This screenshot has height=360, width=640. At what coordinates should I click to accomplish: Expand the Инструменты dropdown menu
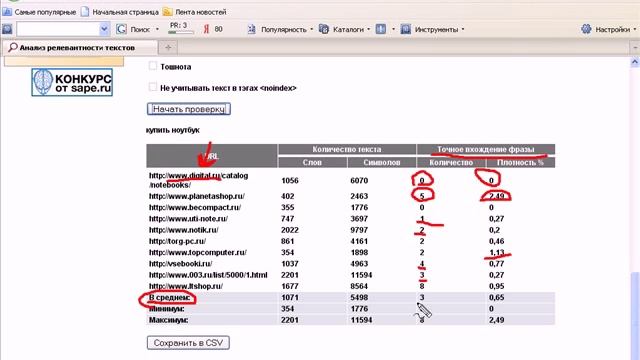pyautogui.click(x=462, y=29)
